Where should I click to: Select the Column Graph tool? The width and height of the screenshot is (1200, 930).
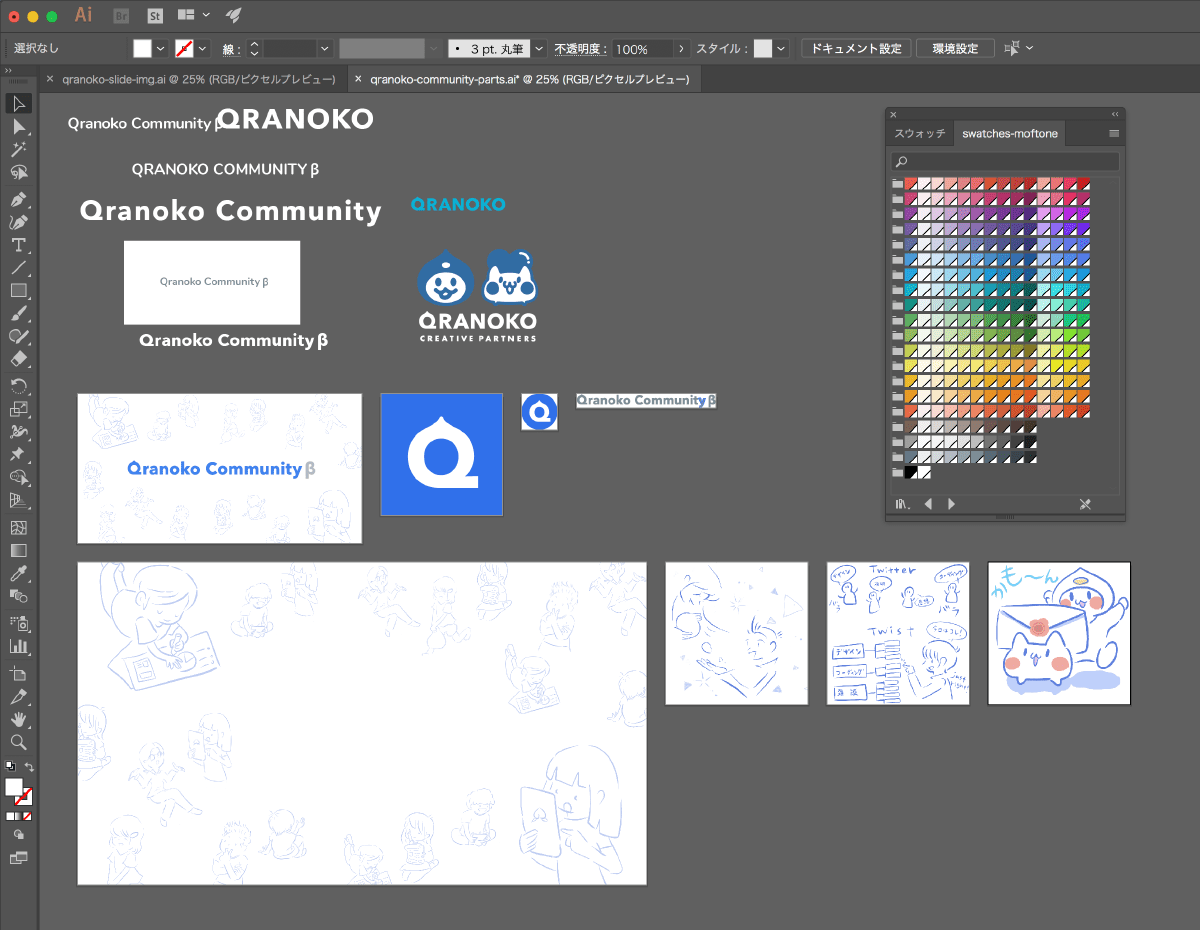18,646
